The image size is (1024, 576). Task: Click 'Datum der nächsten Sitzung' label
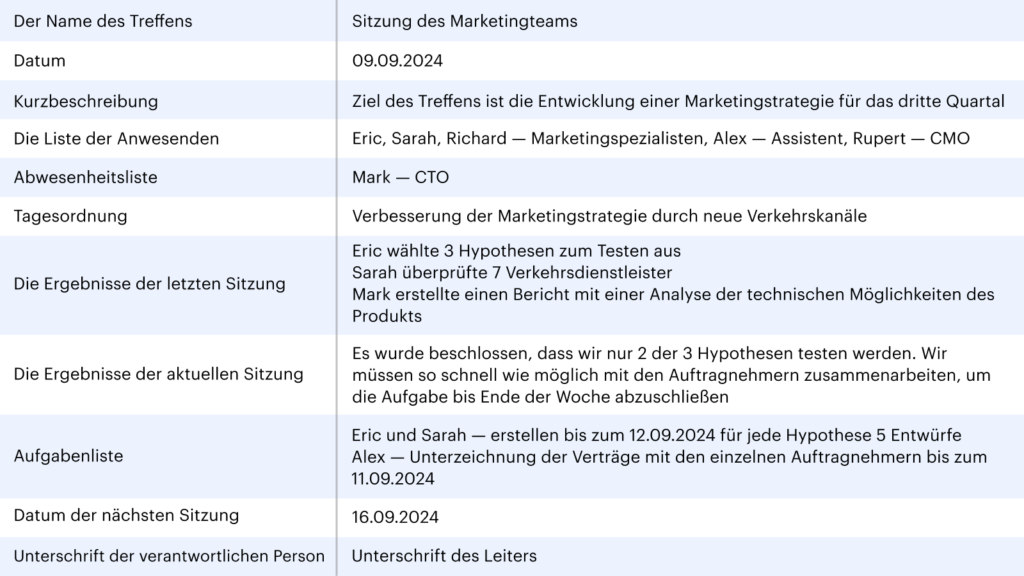pos(126,515)
